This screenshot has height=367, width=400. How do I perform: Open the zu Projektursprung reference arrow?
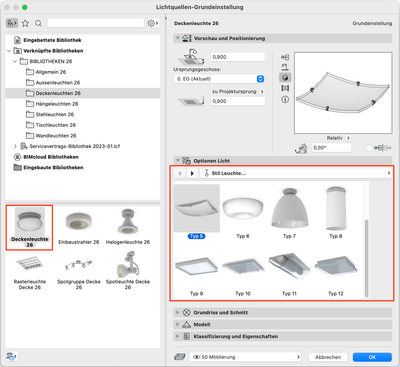(x=262, y=91)
